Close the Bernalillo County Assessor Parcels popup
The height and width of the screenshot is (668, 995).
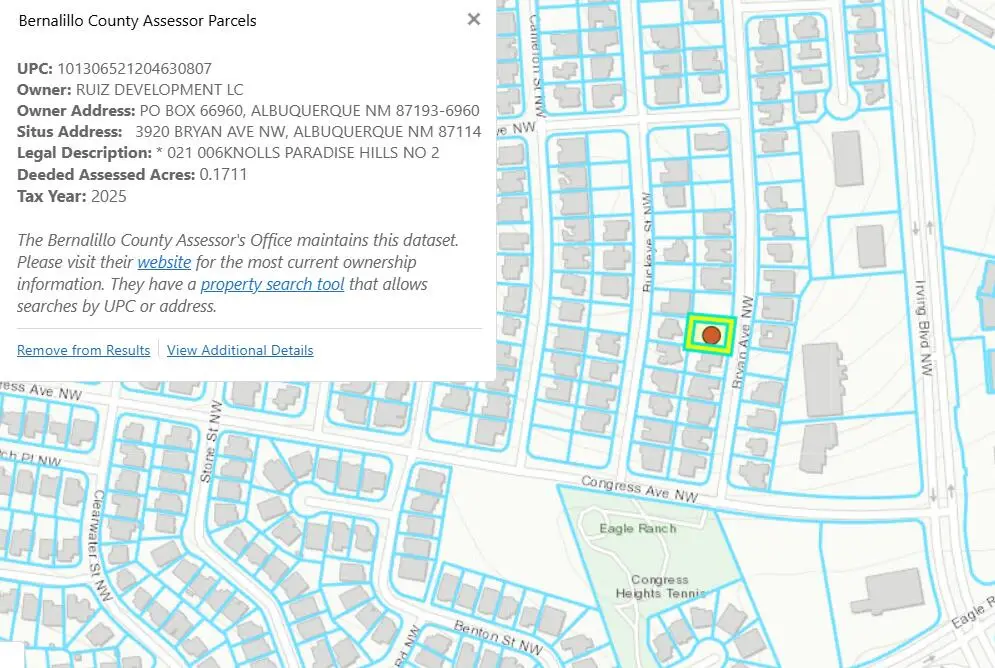click(474, 19)
